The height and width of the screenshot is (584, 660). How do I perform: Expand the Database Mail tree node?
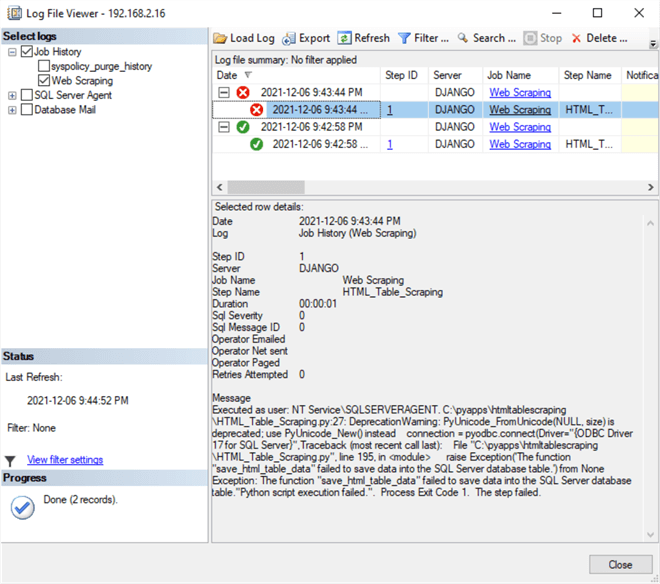(12, 110)
